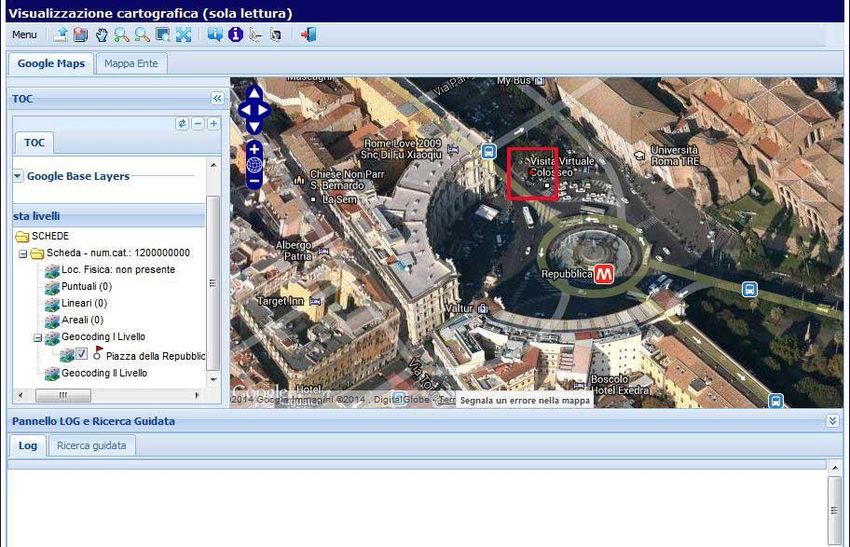Click the Boscolo Hotel Exedra label

pyautogui.click(x=620, y=384)
